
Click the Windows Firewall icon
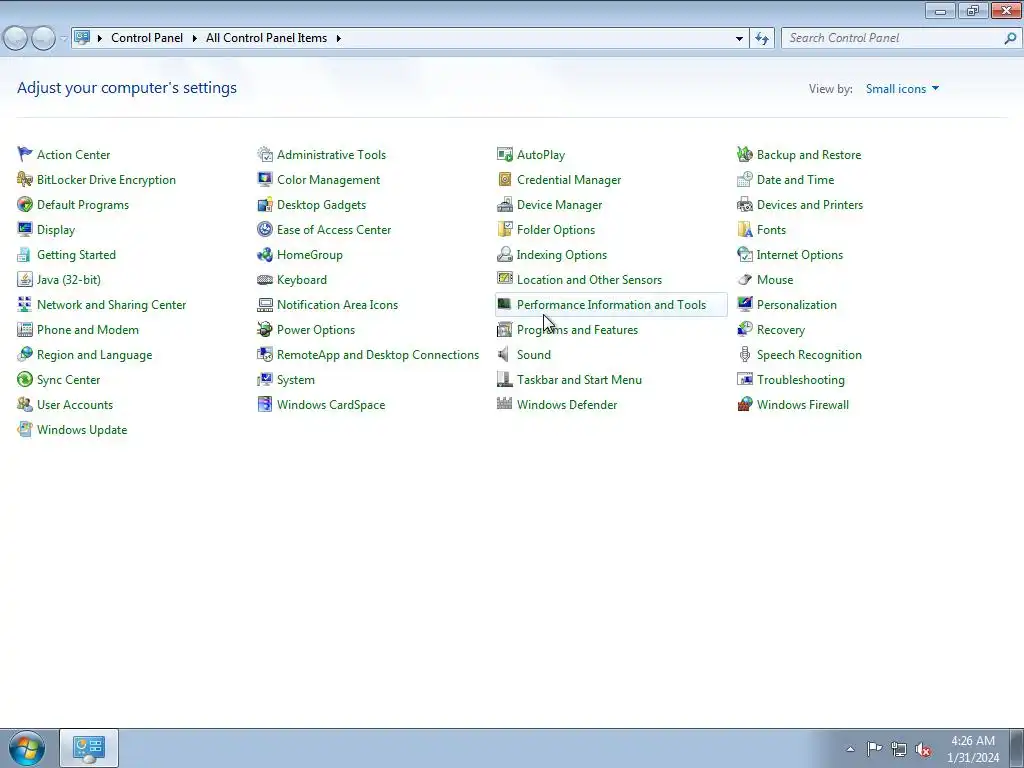point(744,405)
